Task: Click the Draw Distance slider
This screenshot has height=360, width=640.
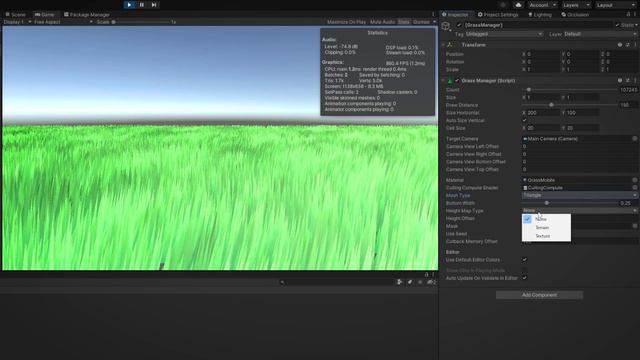Action: click(570, 105)
